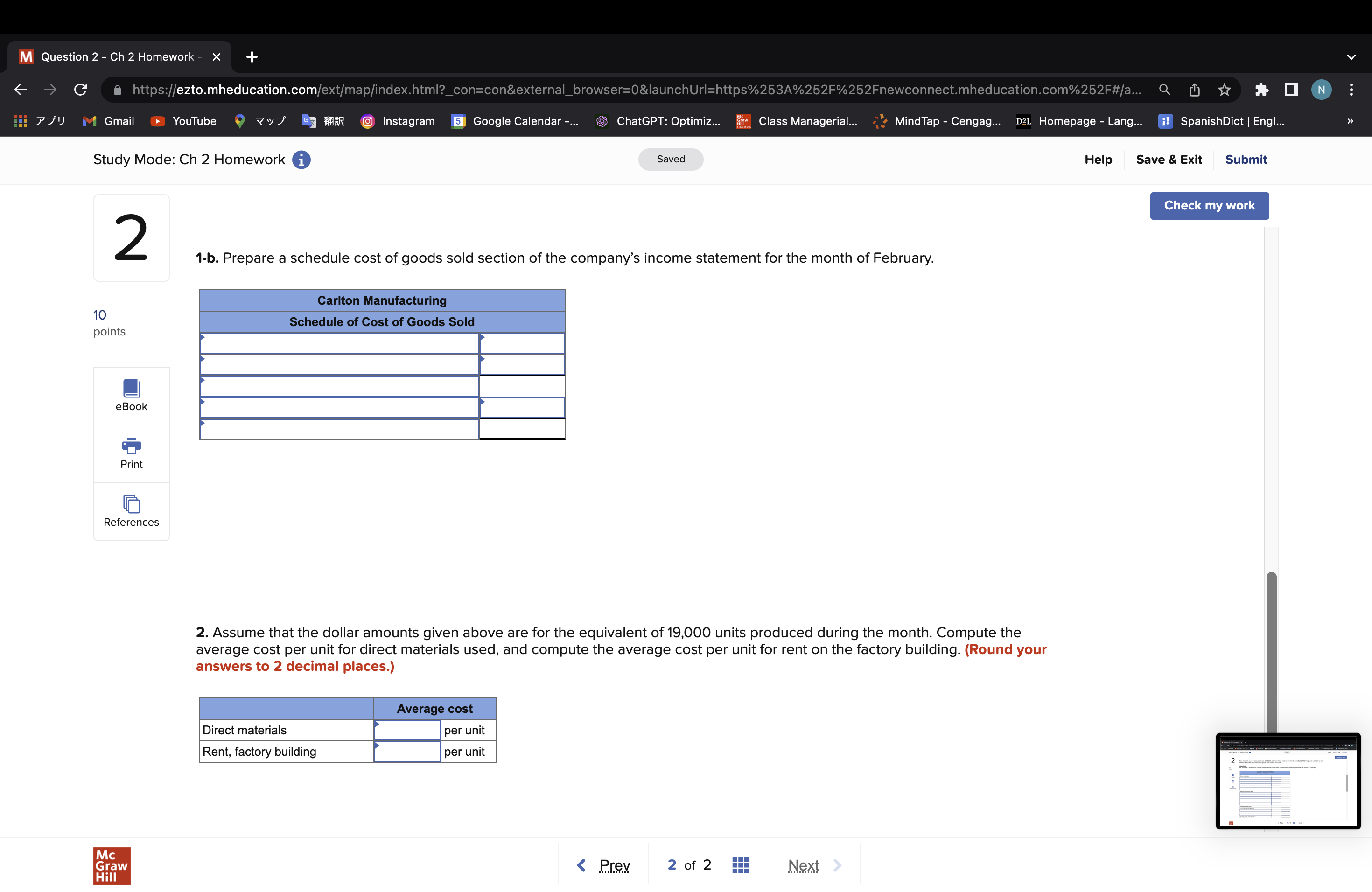This screenshot has height=892, width=1372.
Task: Open the eBook resource
Action: tap(132, 395)
